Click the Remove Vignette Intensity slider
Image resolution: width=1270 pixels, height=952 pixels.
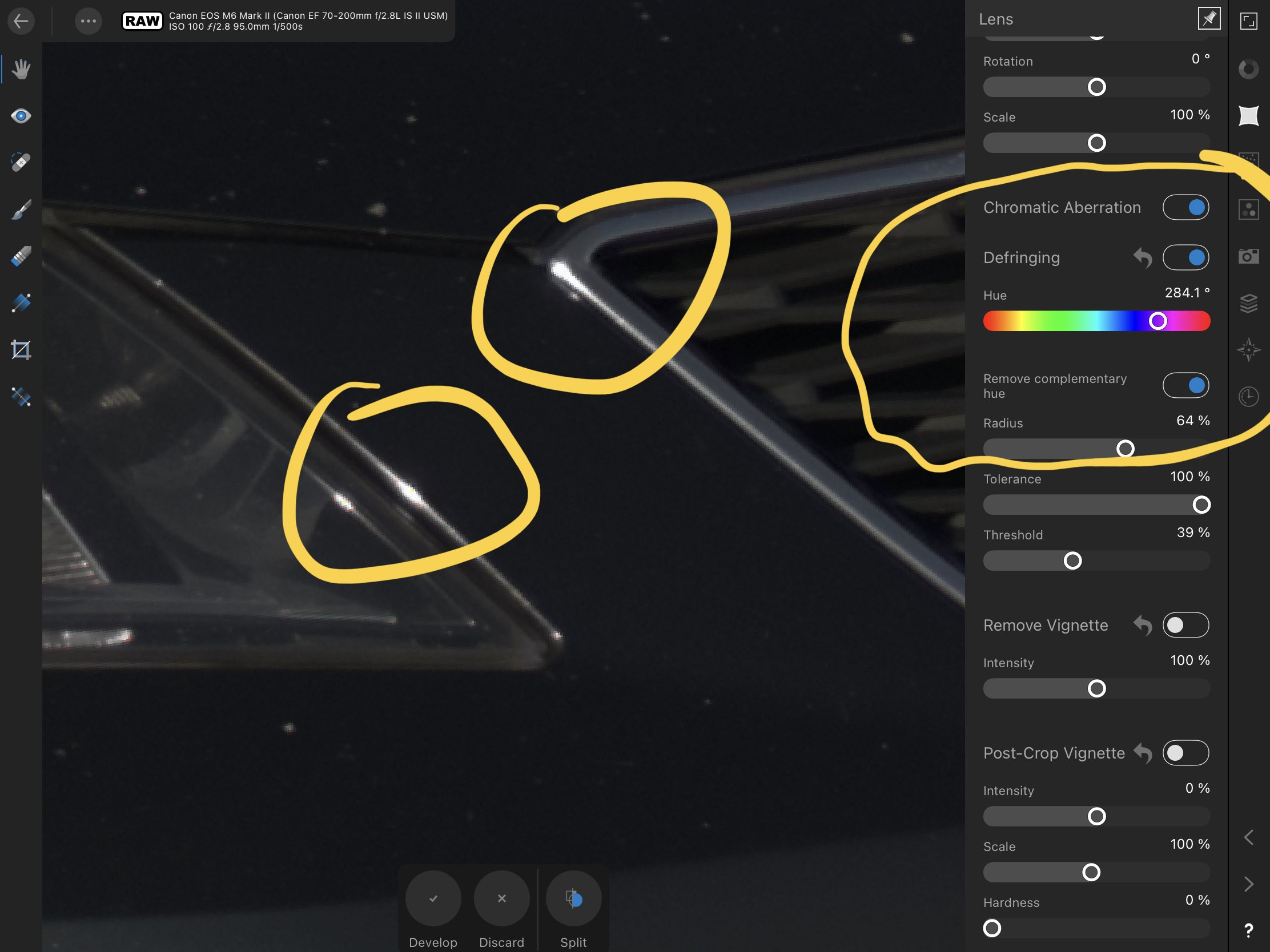coord(1096,689)
